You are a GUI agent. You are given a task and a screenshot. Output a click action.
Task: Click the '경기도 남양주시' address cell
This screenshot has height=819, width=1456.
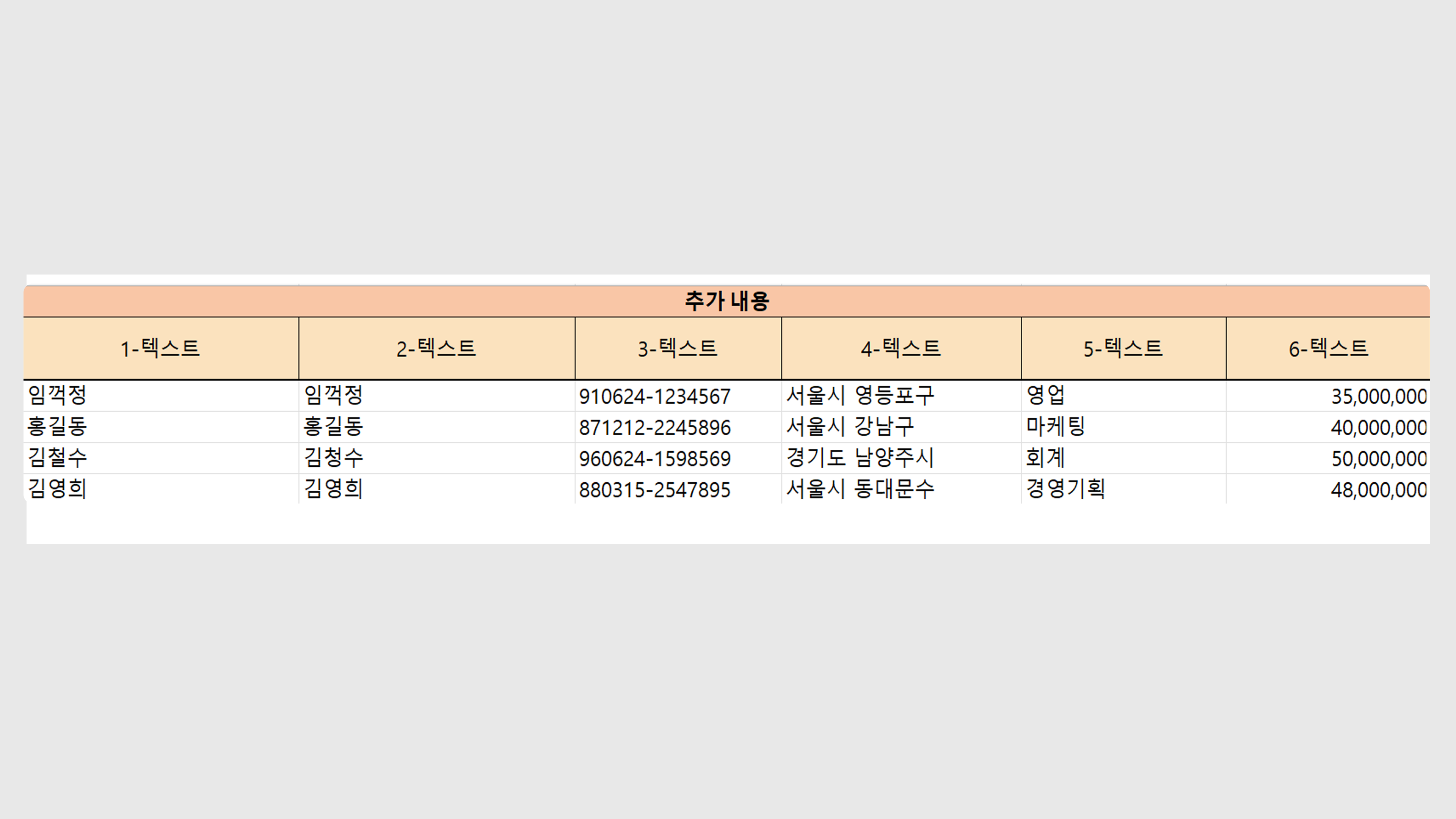pyautogui.click(x=860, y=458)
